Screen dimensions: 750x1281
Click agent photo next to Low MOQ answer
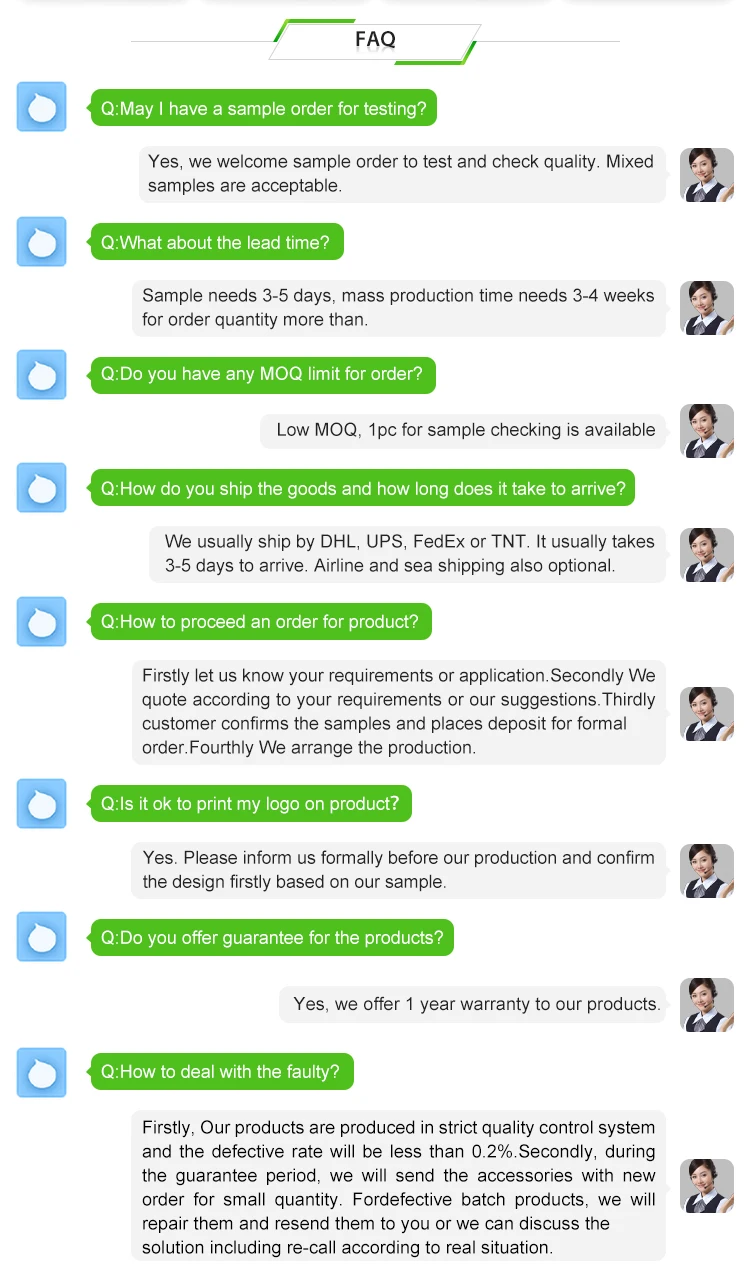pyautogui.click(x=707, y=431)
